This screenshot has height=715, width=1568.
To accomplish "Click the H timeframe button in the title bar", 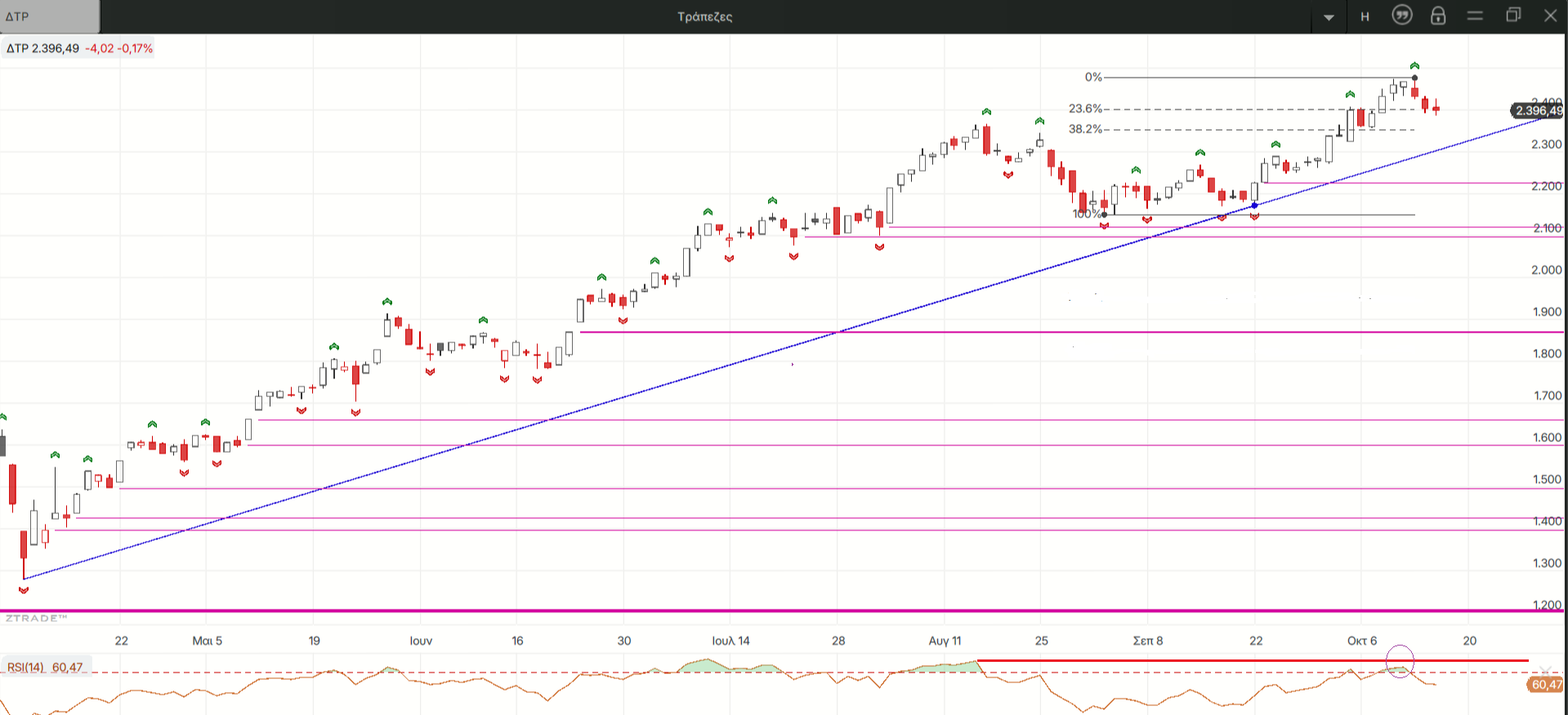I will [x=1365, y=17].
